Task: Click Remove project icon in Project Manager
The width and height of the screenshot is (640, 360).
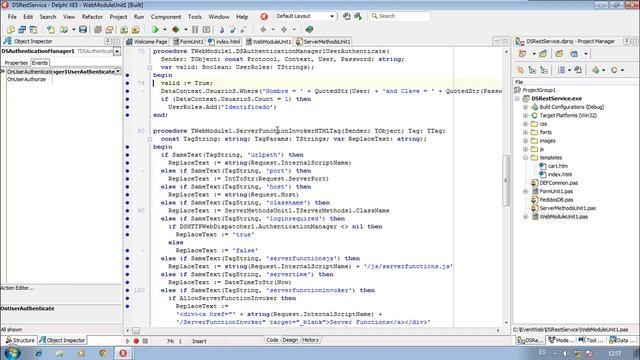Action: pos(559,54)
